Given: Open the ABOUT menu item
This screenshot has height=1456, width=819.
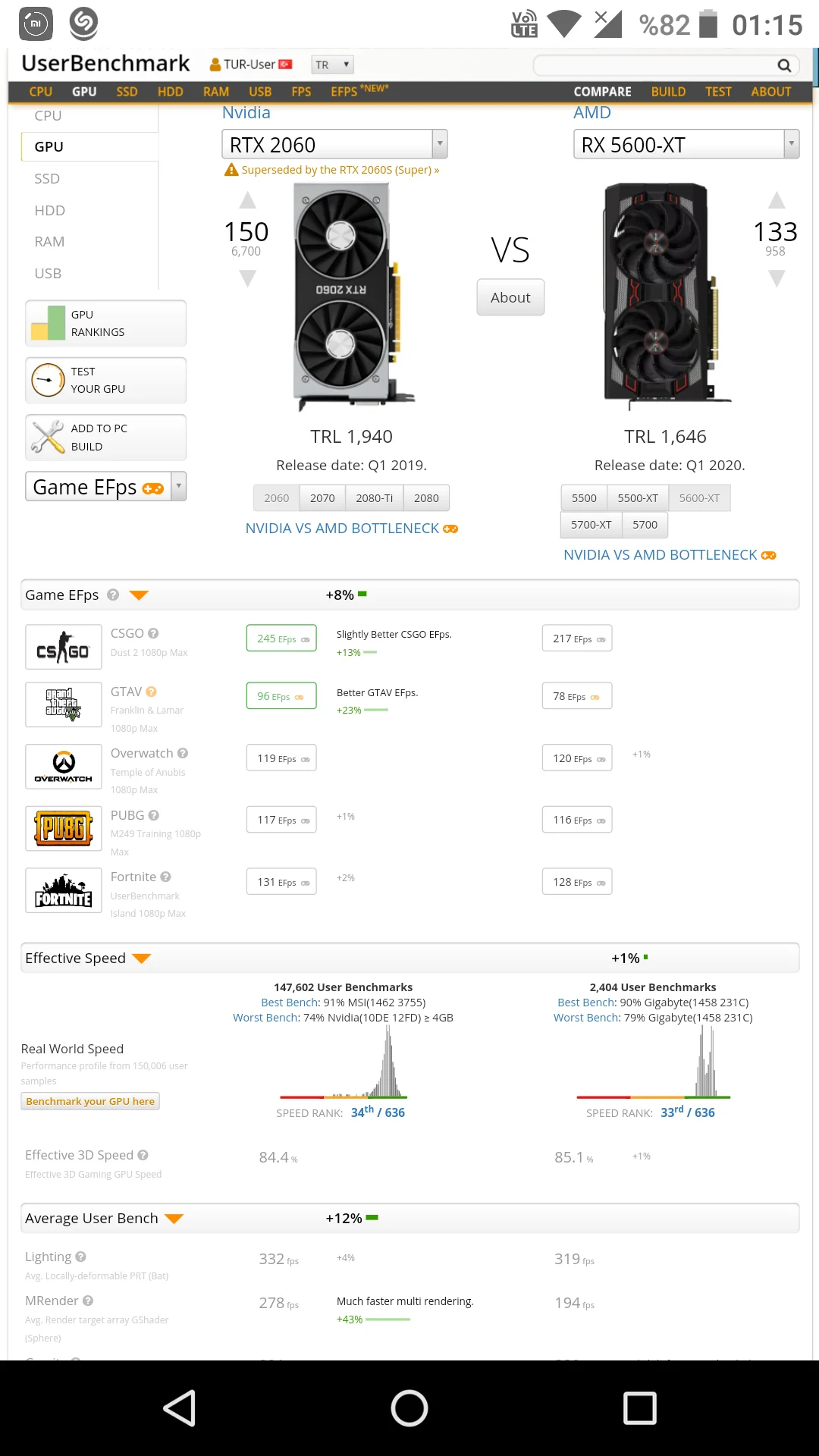Looking at the screenshot, I should [771, 92].
